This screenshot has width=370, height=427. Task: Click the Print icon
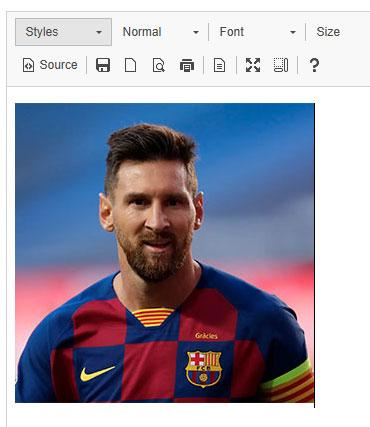pyautogui.click(x=187, y=65)
